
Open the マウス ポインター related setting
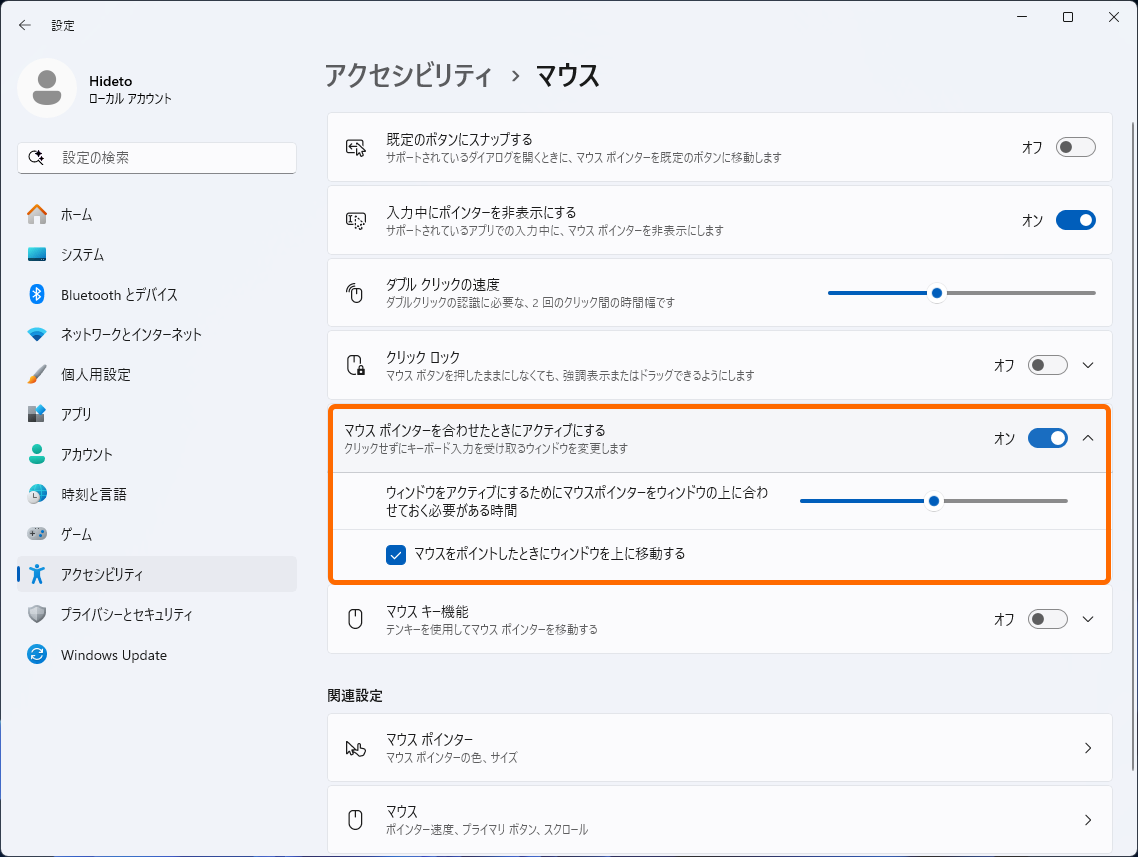click(x=720, y=746)
